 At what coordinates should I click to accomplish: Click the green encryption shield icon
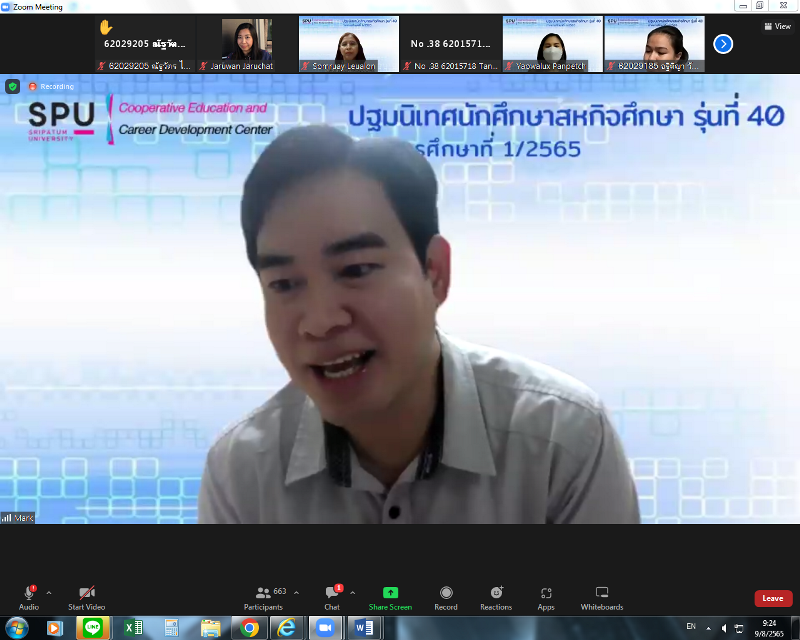click(12, 87)
